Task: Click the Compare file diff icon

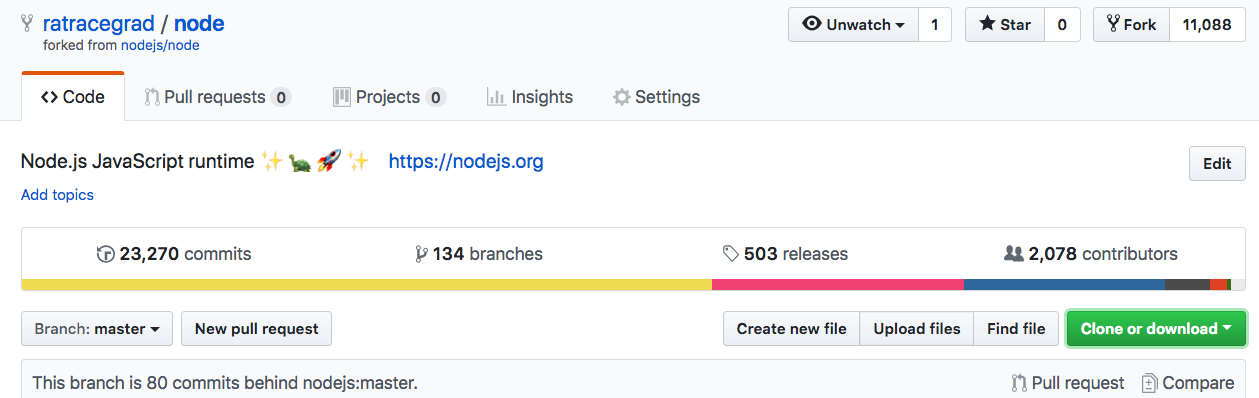Action: [x=1150, y=382]
